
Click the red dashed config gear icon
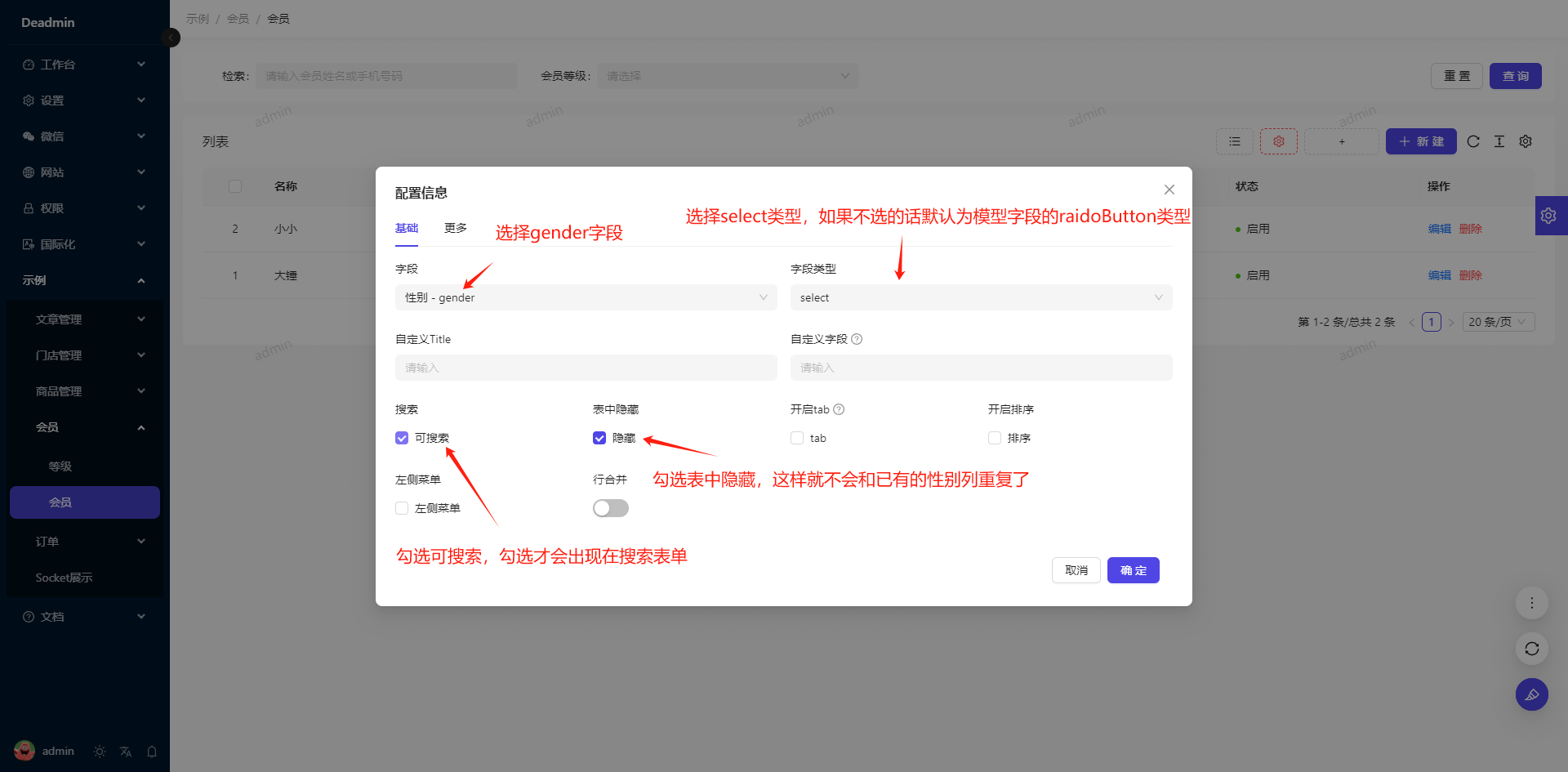1278,141
